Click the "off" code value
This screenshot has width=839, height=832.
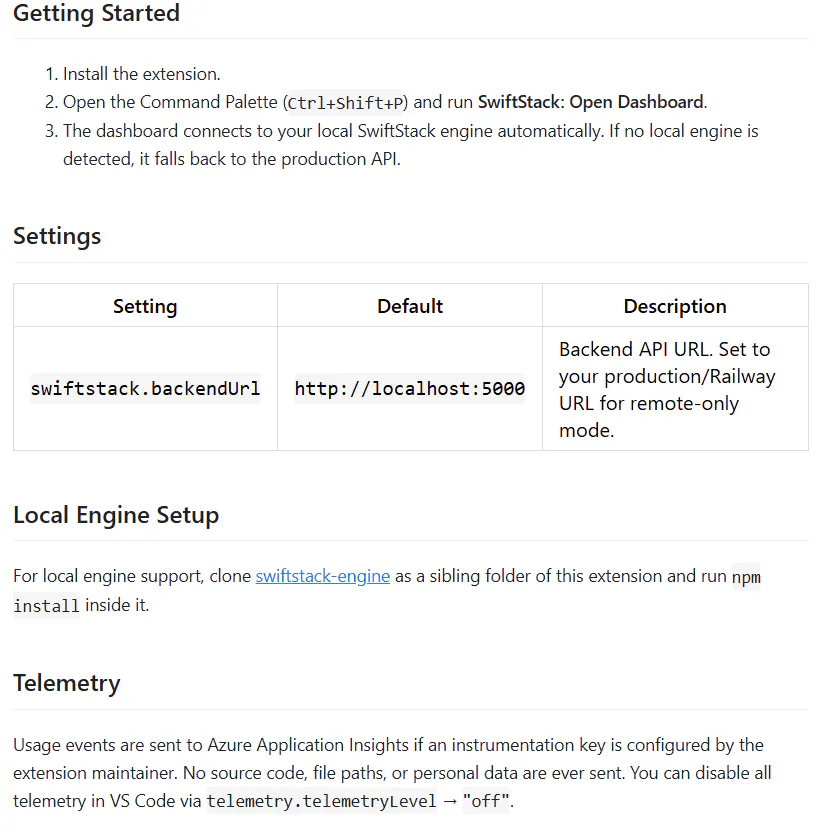point(486,801)
